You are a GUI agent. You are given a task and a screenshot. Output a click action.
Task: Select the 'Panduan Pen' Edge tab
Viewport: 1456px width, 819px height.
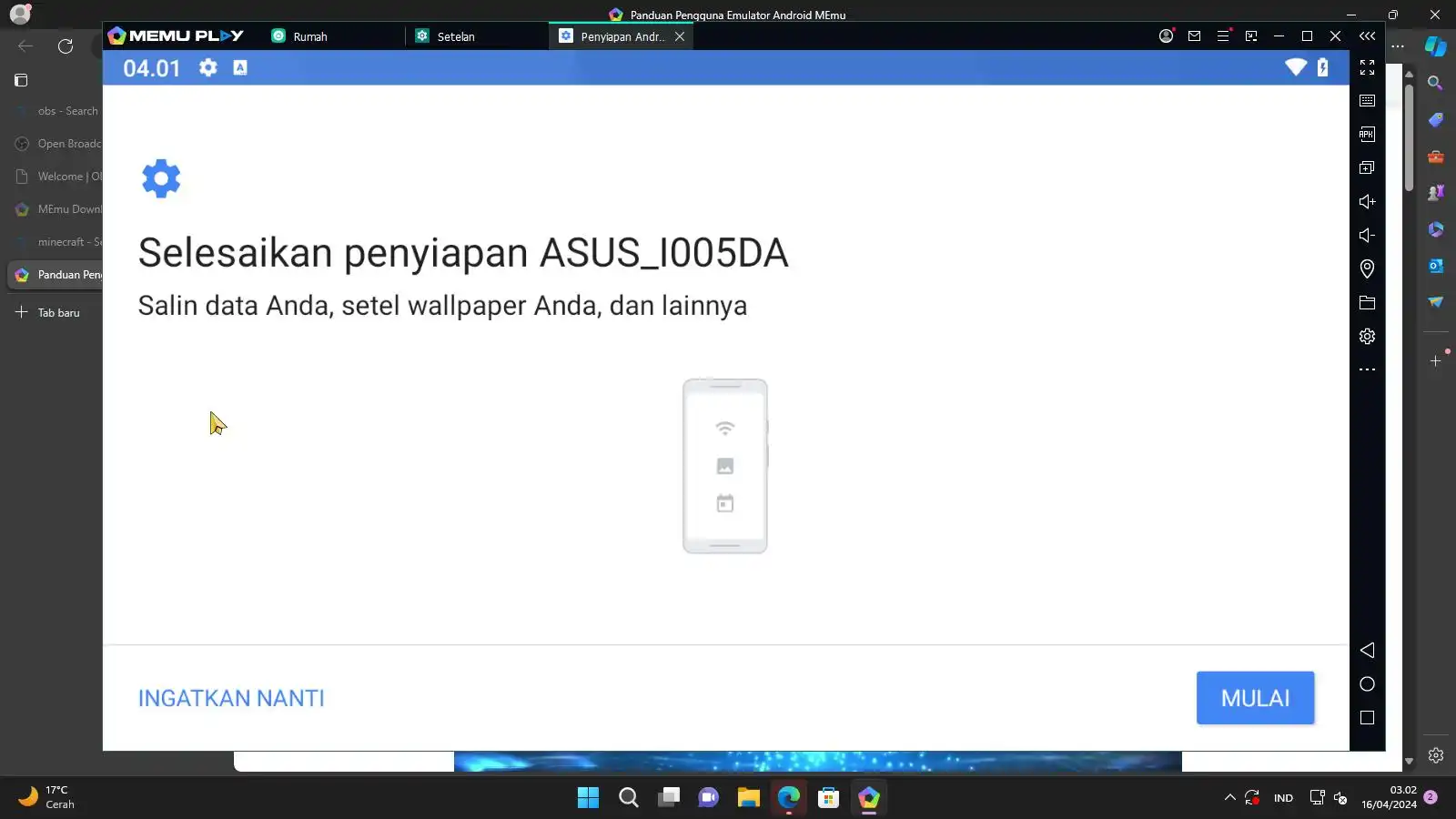[55, 275]
